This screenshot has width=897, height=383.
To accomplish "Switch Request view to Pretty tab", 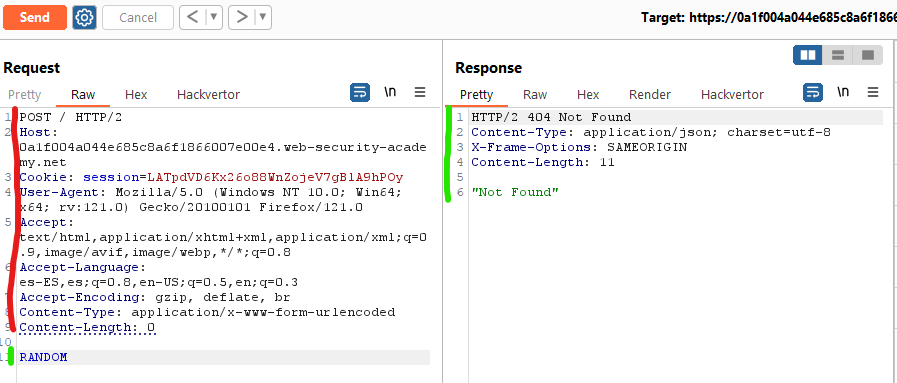I will click(25, 95).
